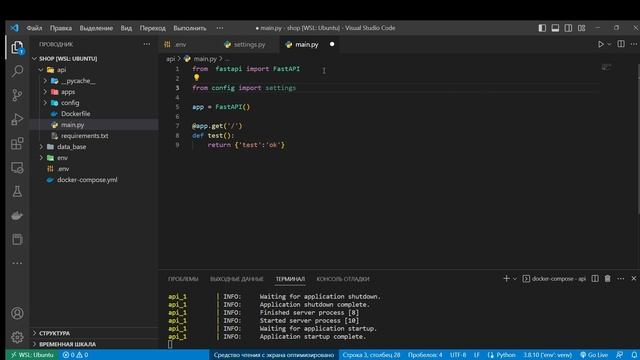Open requirements.txt in explorer
This screenshot has height=360, width=640.
point(94,136)
